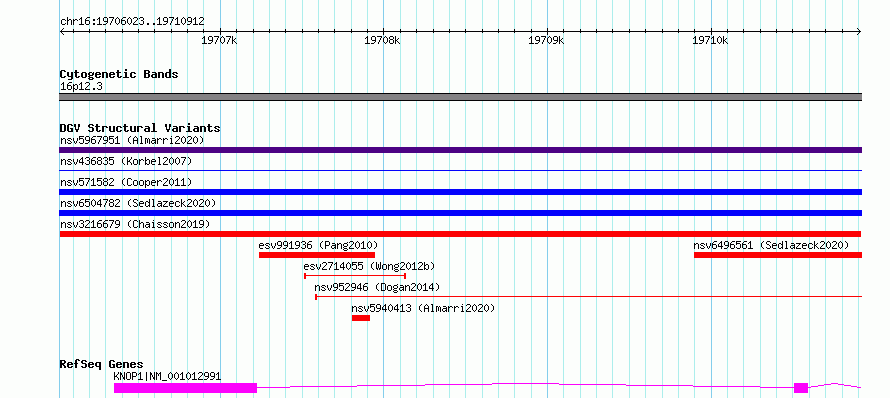
Task: Click the Cytogenetic Bands track title
Action: 119,74
